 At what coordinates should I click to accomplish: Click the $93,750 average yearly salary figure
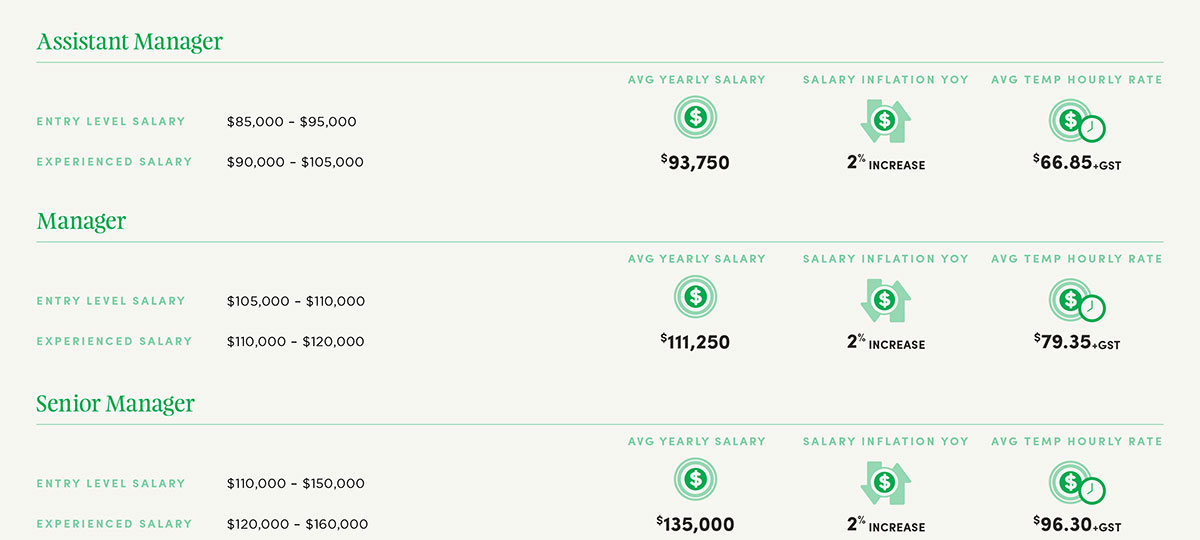tap(696, 162)
